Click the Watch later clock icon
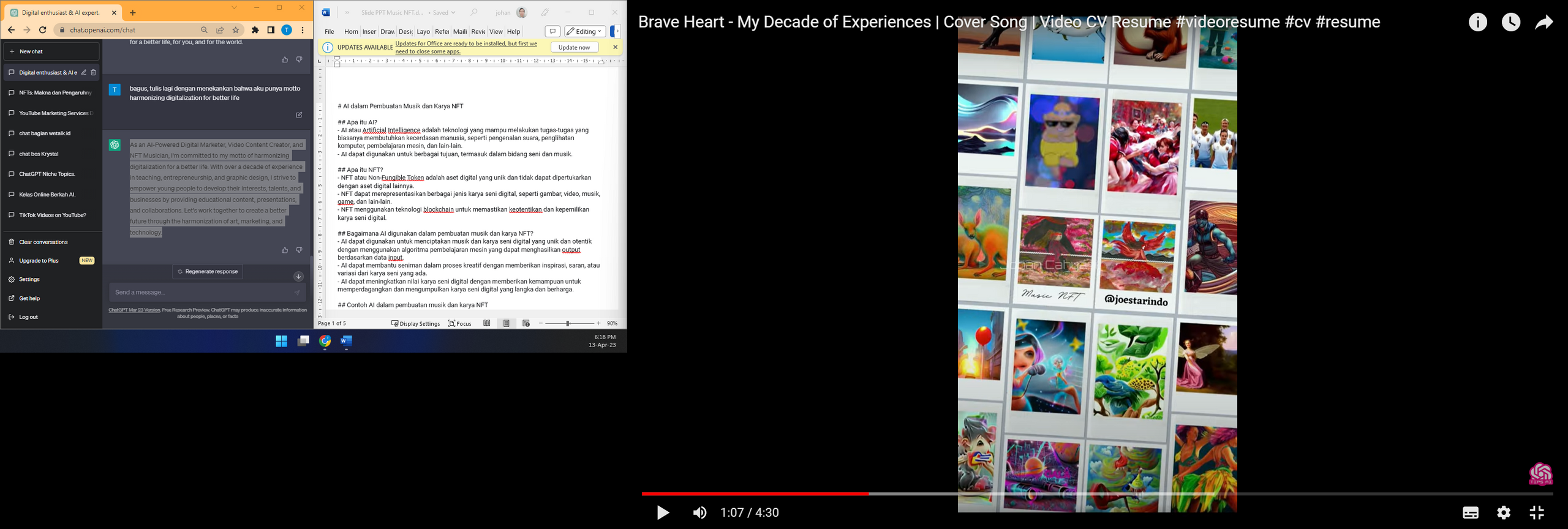Viewport: 1568px width, 529px height. 1510,23
